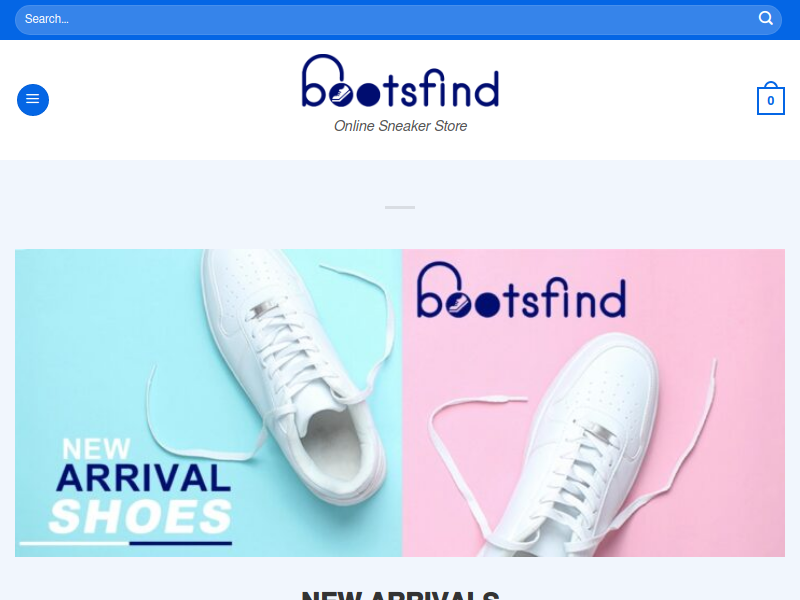This screenshot has height=600, width=800.
Task: Click the solid filled circle in header logo
Action: click(x=368, y=95)
